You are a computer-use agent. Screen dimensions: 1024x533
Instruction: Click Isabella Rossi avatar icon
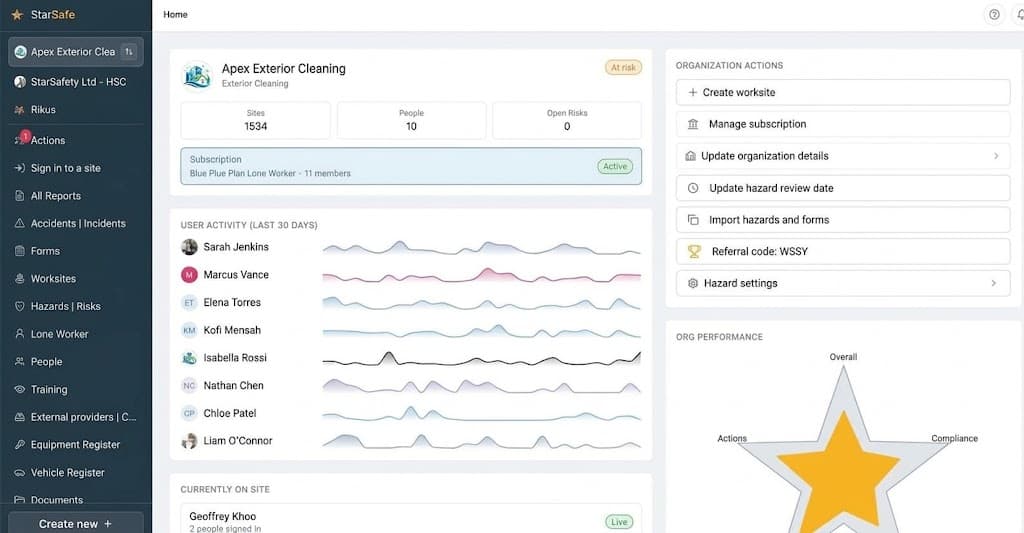(x=189, y=358)
